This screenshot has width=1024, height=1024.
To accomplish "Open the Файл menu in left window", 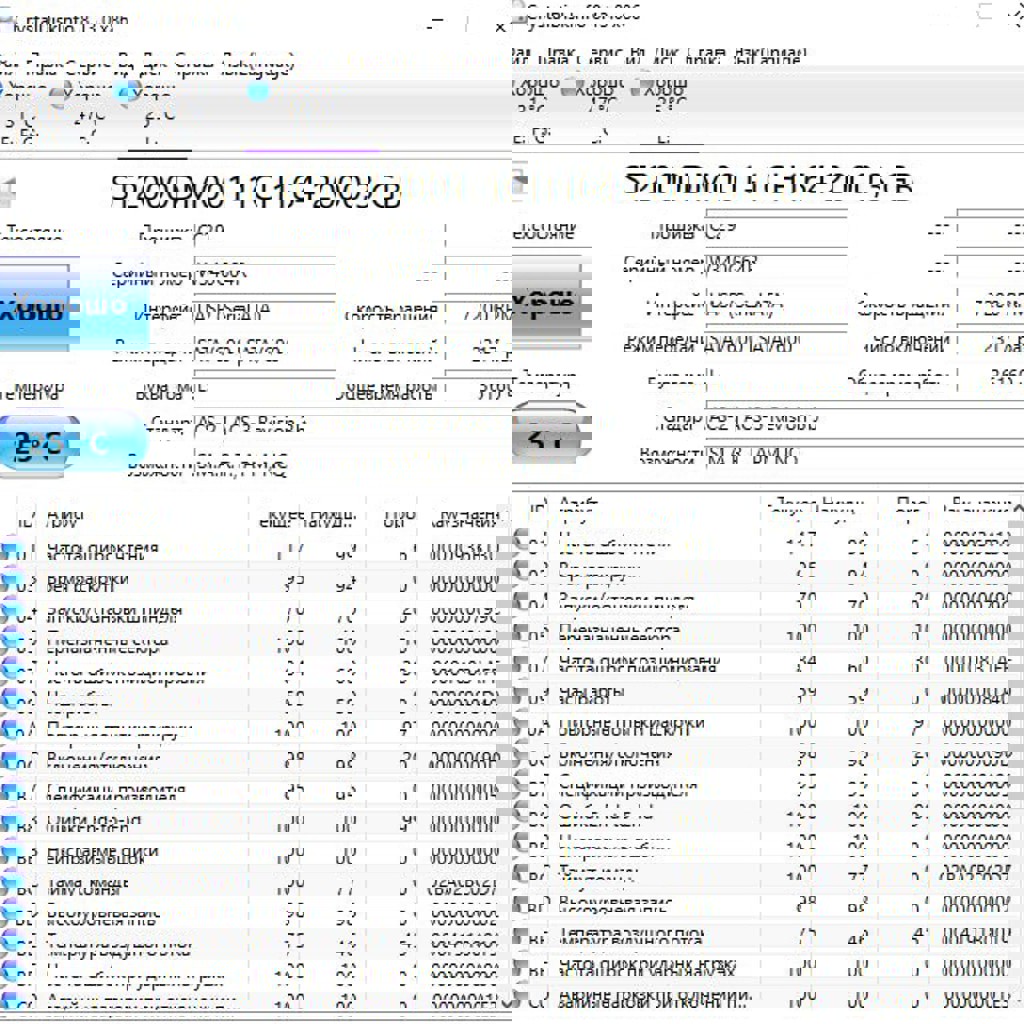I will click(x=8, y=62).
